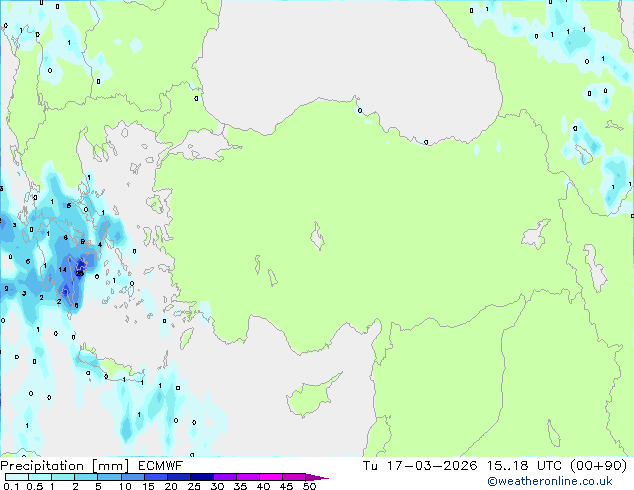Click the date '17-03-2026' in the footer
The height and width of the screenshot is (490, 634).
[x=431, y=466]
